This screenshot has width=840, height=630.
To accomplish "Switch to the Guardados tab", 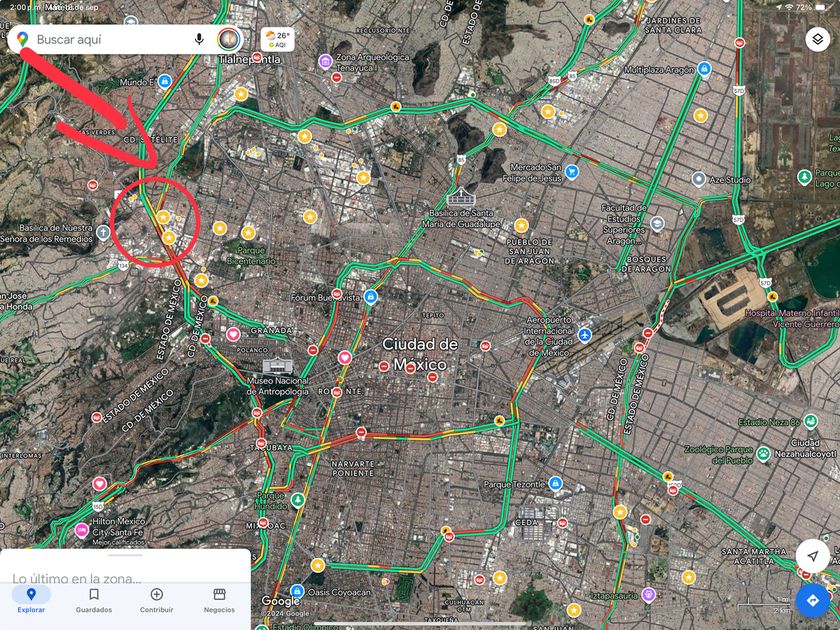I will point(94,599).
